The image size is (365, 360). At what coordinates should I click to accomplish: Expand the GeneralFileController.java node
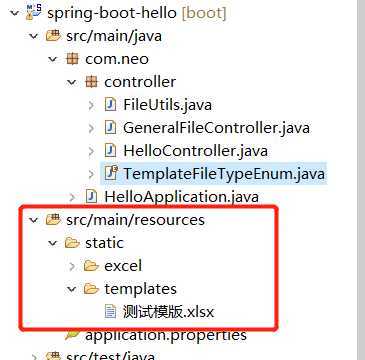pos(91,128)
